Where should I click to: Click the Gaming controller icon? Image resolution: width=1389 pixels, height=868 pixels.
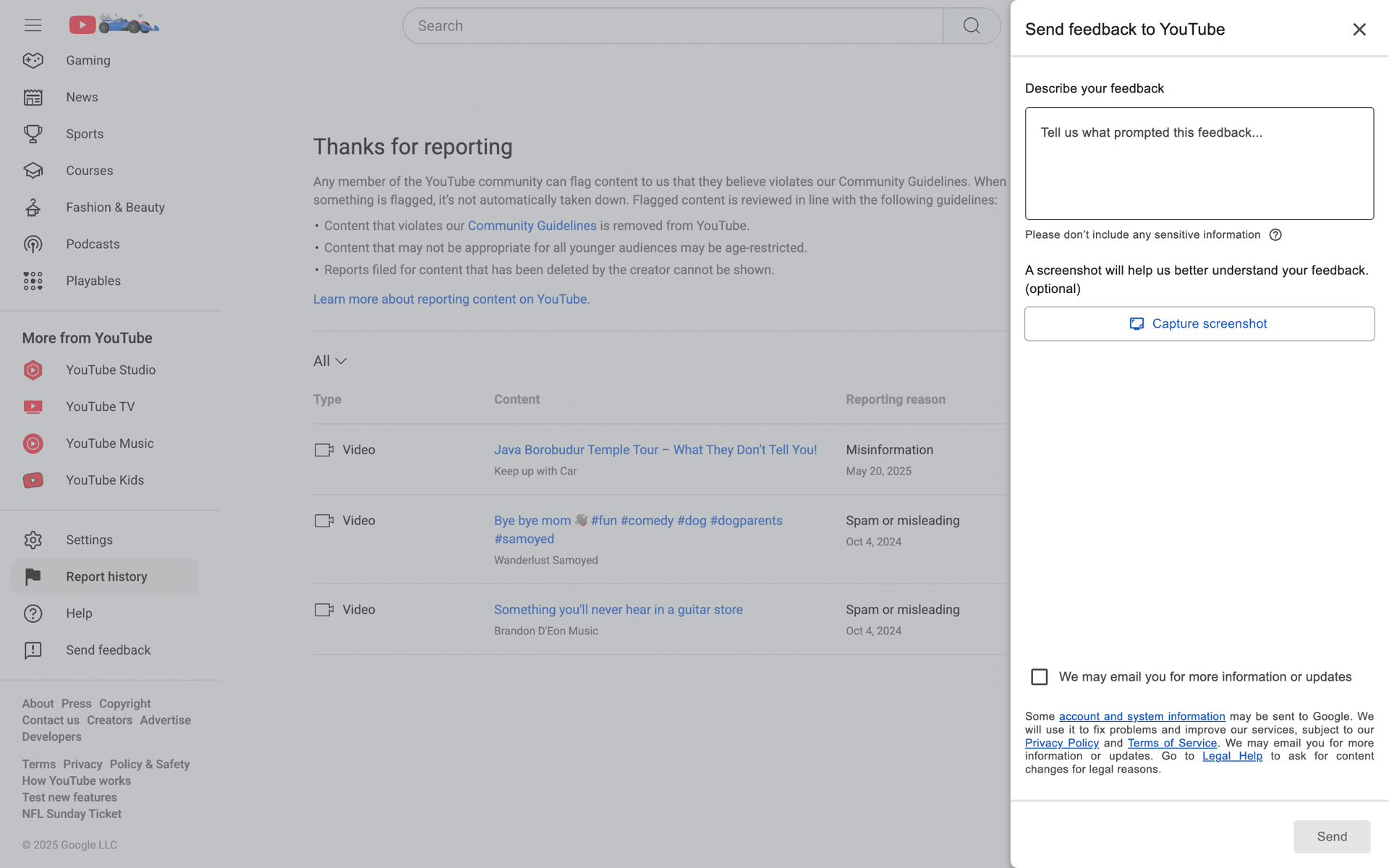click(x=33, y=61)
